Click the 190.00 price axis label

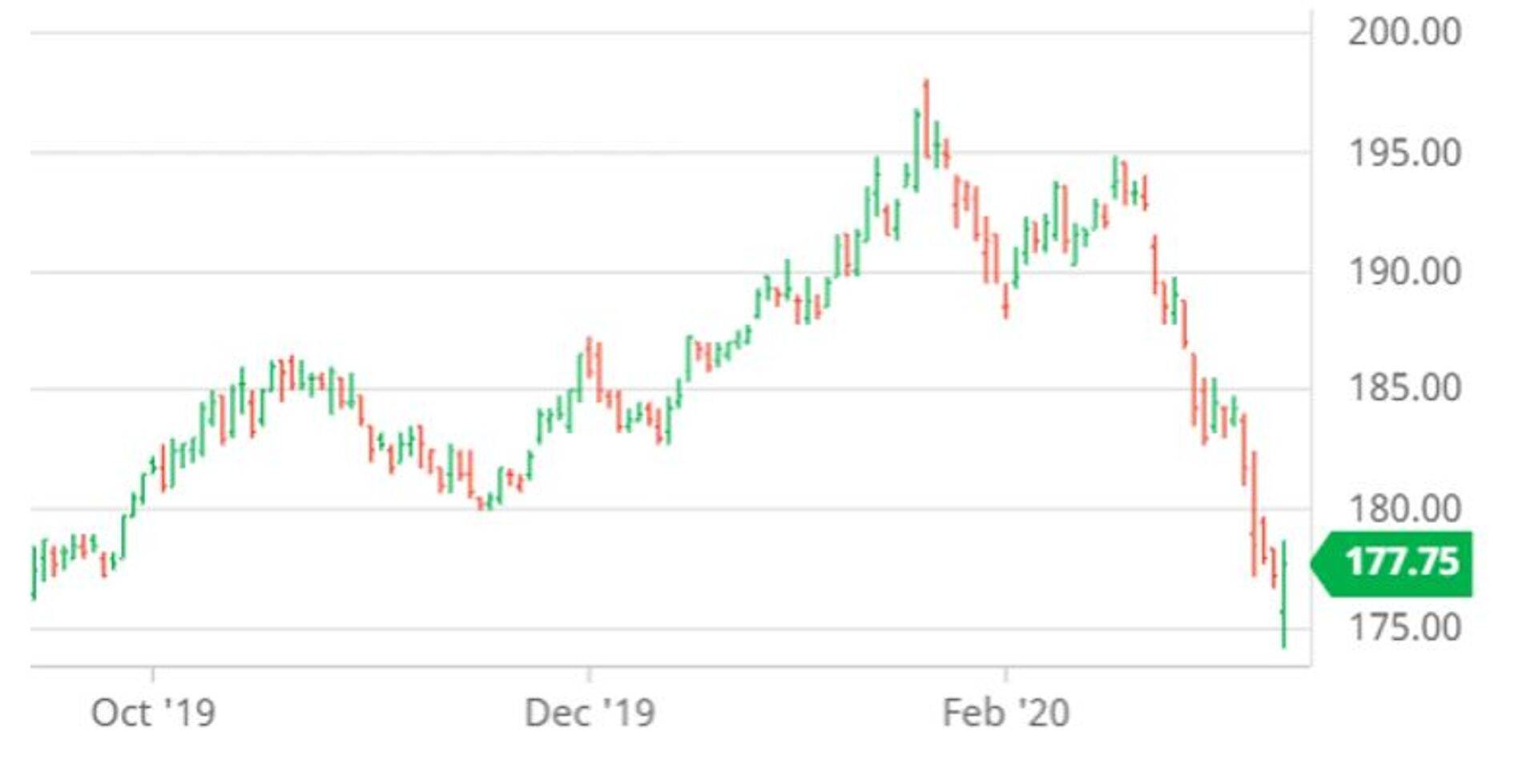coord(1404,272)
